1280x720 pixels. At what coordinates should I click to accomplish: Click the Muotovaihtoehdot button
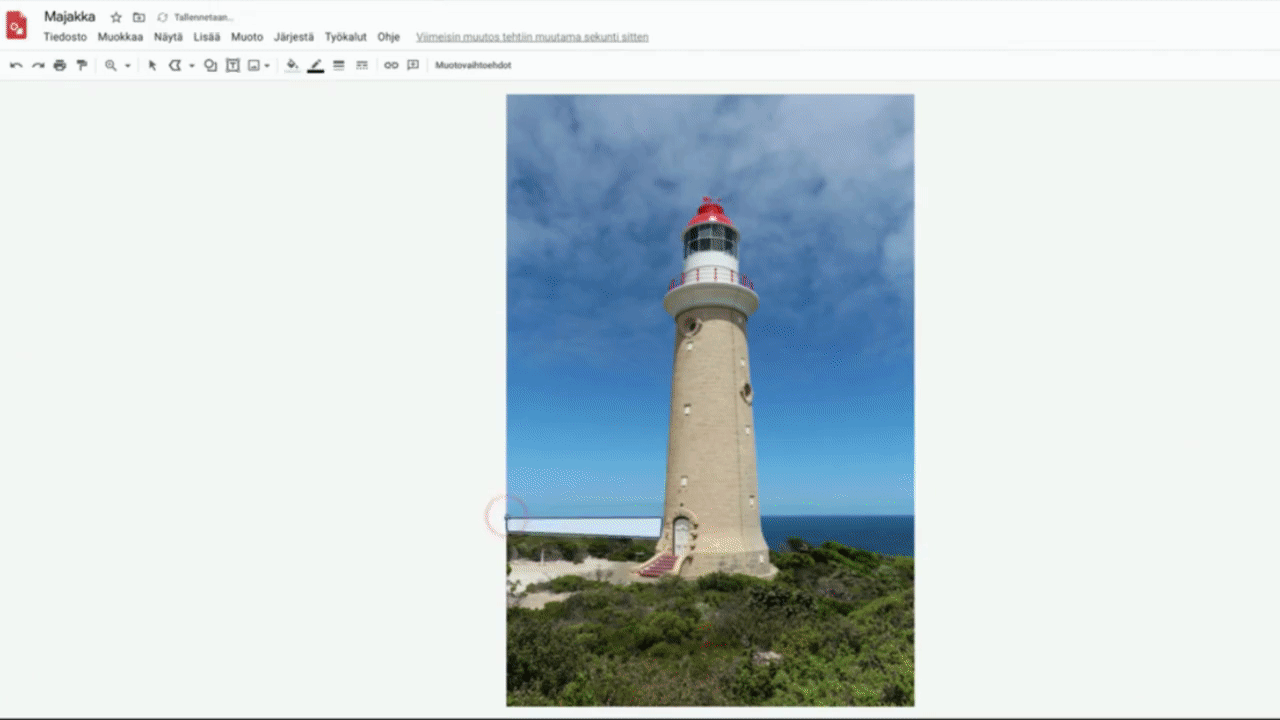(x=473, y=65)
